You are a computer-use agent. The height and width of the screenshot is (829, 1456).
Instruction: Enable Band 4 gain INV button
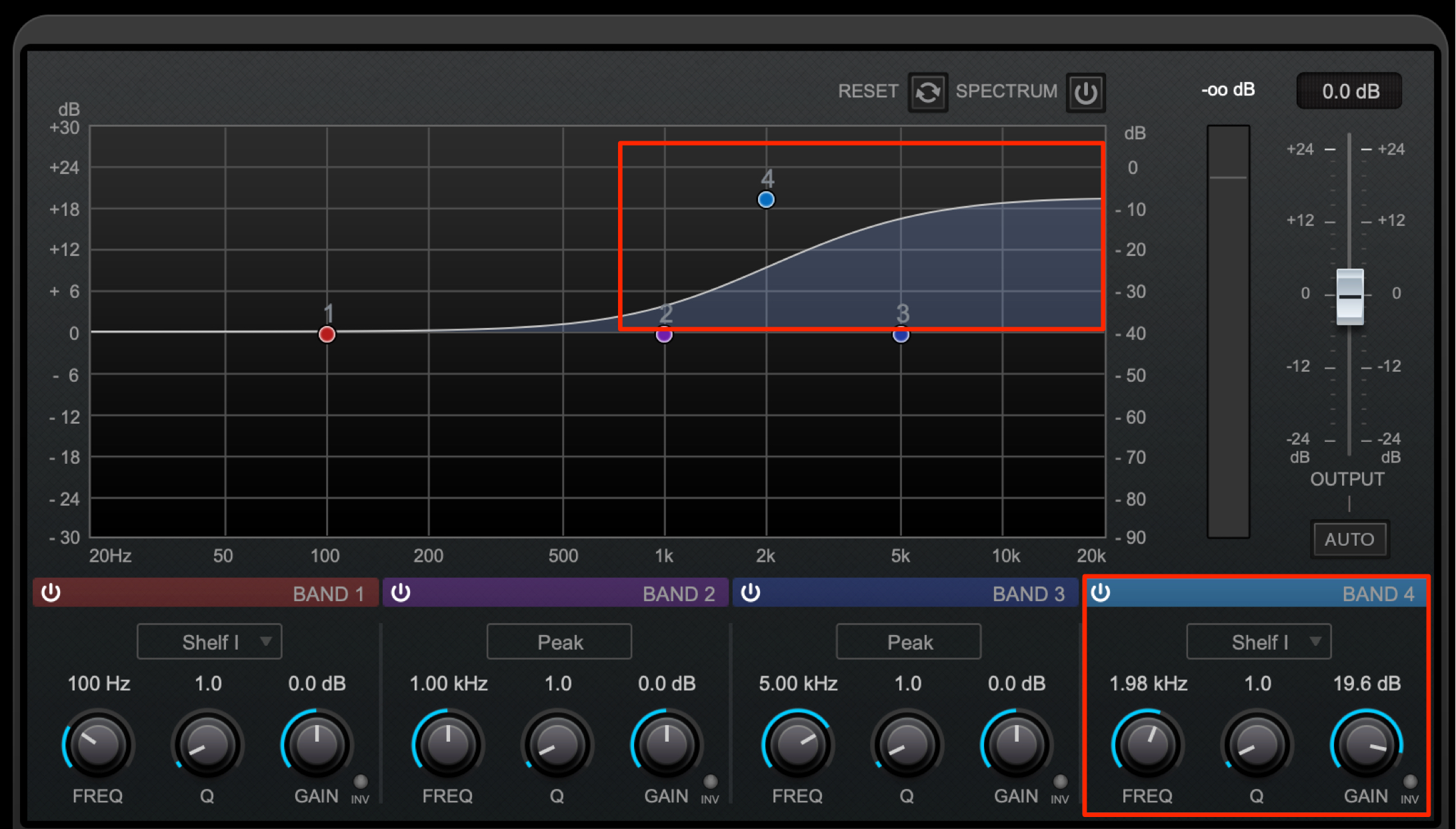[1410, 782]
